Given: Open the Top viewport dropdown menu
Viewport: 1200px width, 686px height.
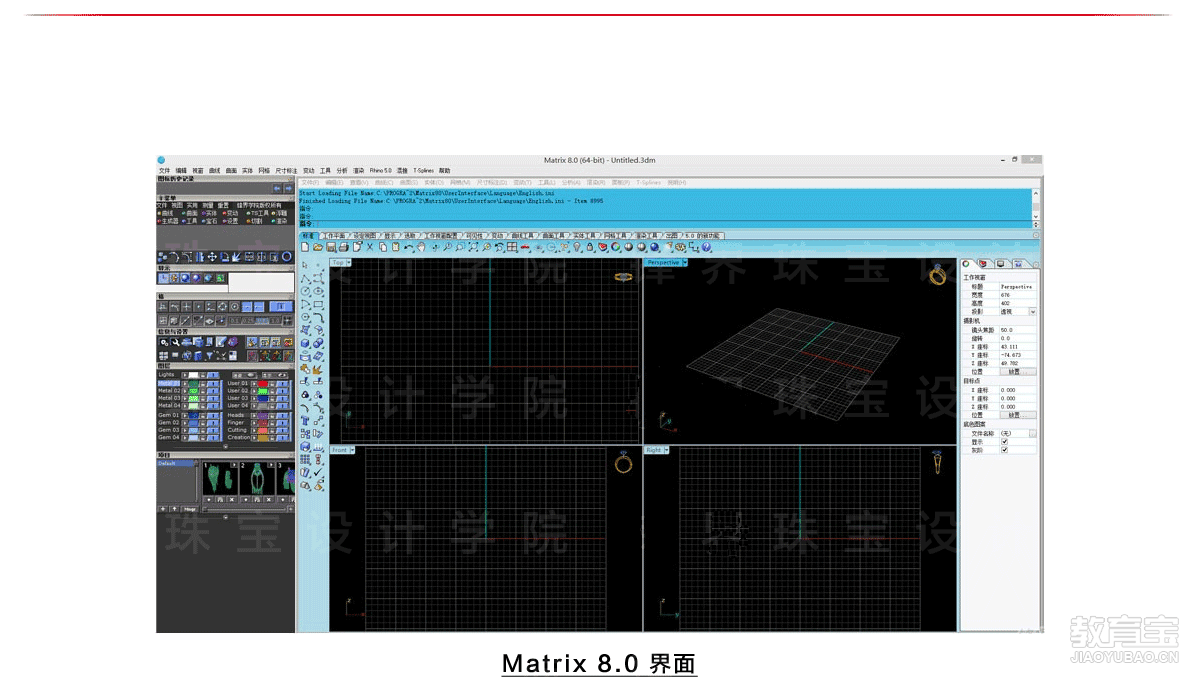Looking at the screenshot, I should point(350,263).
